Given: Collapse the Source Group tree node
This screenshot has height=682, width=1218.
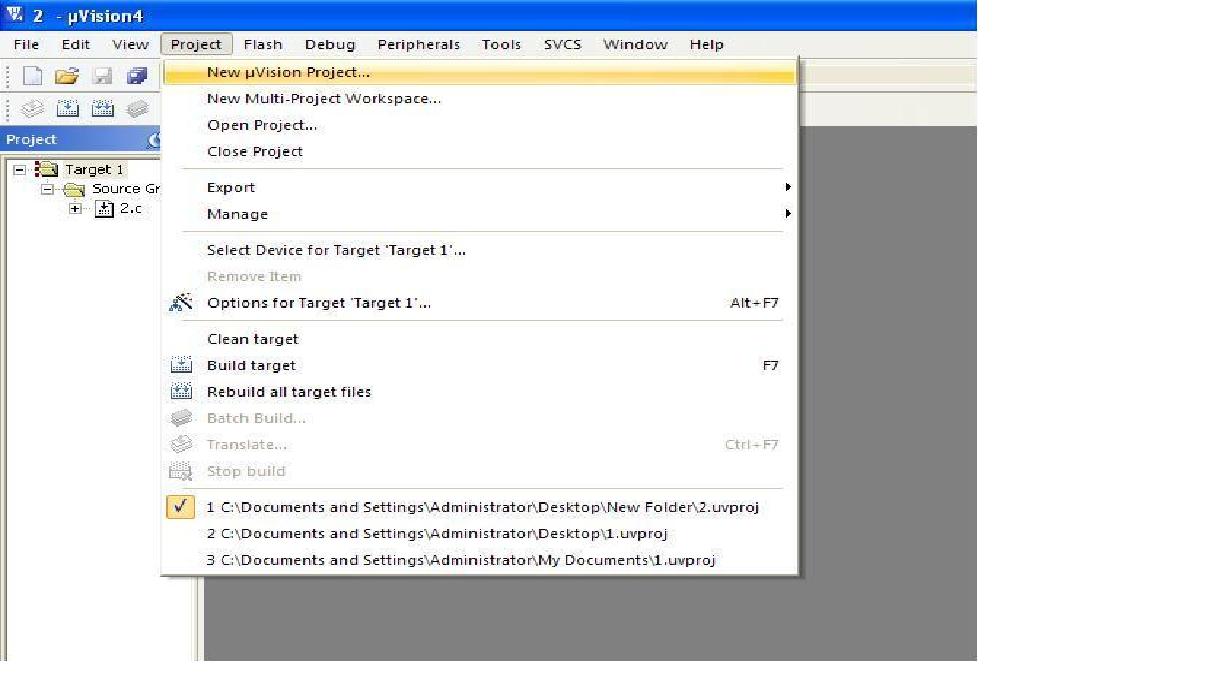Looking at the screenshot, I should [47, 189].
